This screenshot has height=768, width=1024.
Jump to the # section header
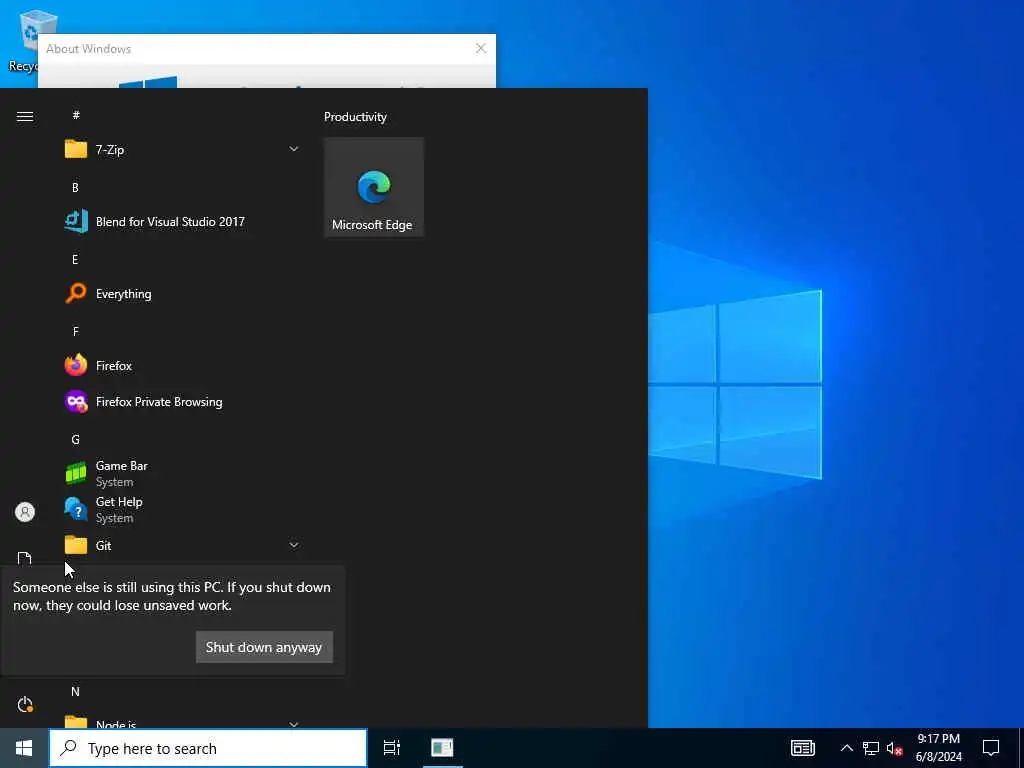click(76, 115)
